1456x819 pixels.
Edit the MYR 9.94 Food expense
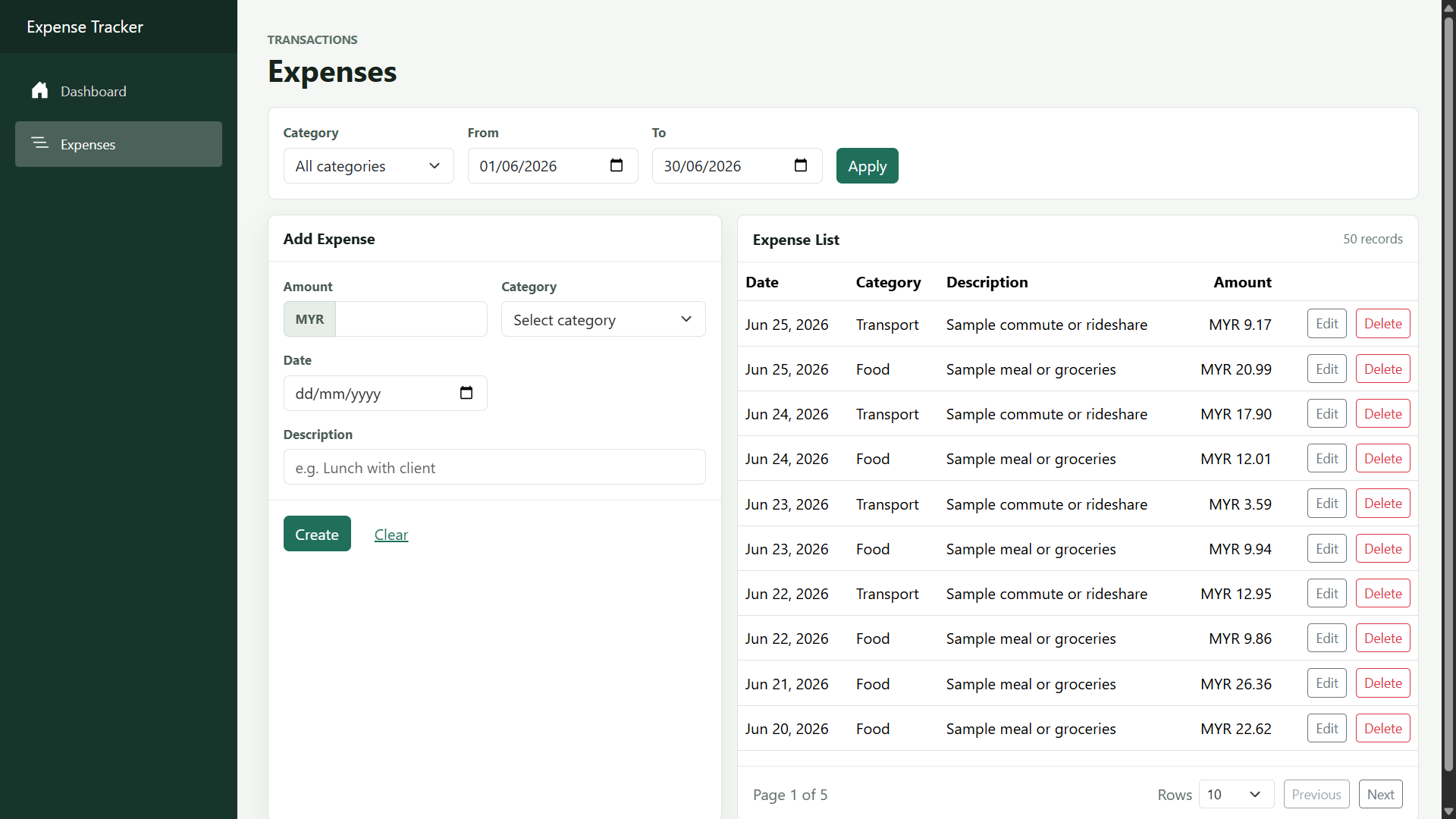[x=1327, y=549]
